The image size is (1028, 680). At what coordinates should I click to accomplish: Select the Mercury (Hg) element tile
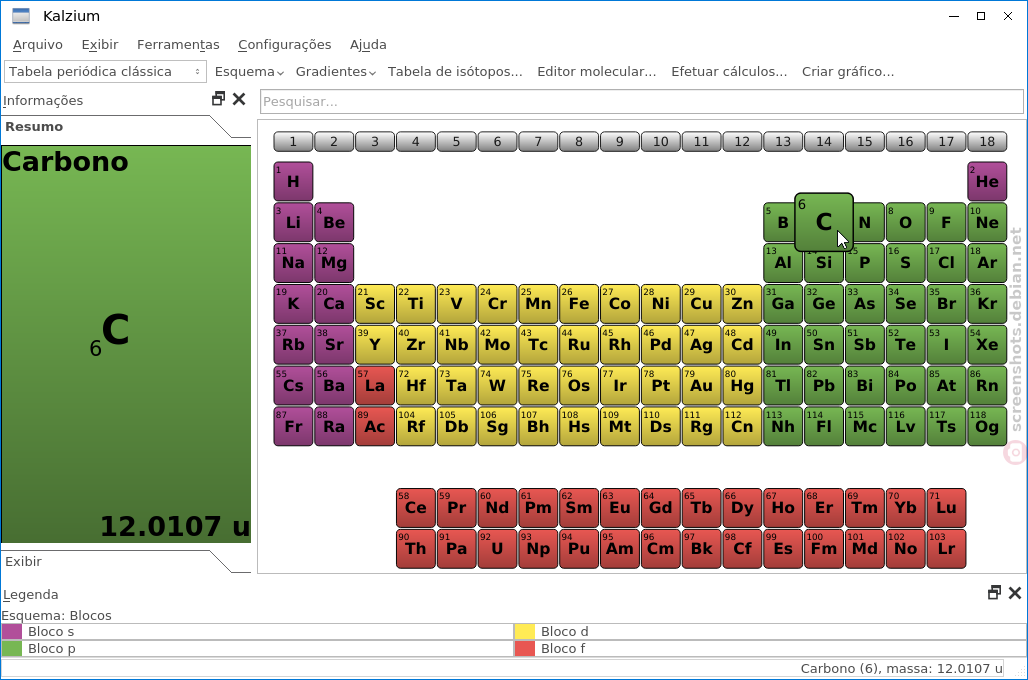(x=742, y=386)
